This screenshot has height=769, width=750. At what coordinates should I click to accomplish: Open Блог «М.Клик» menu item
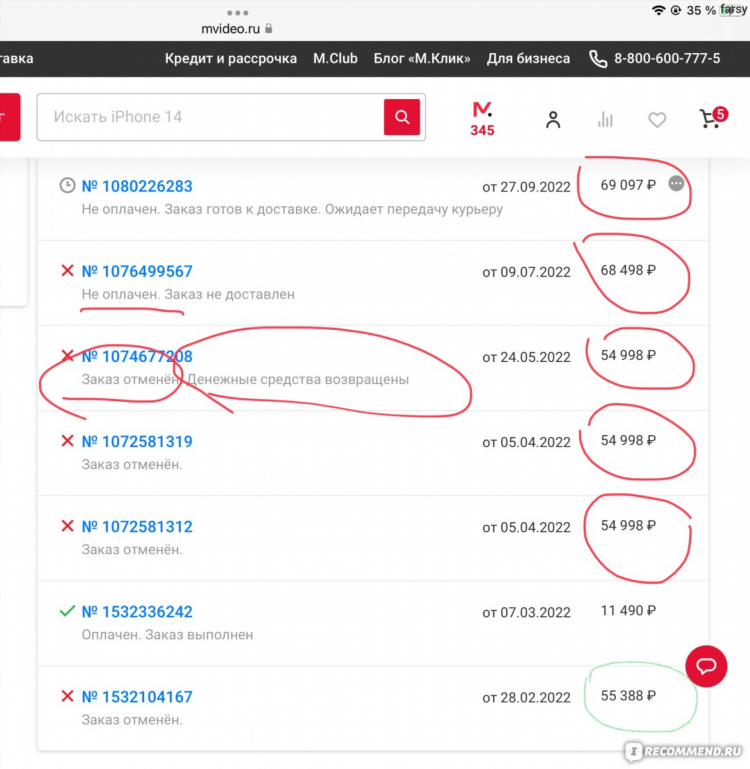click(x=422, y=58)
